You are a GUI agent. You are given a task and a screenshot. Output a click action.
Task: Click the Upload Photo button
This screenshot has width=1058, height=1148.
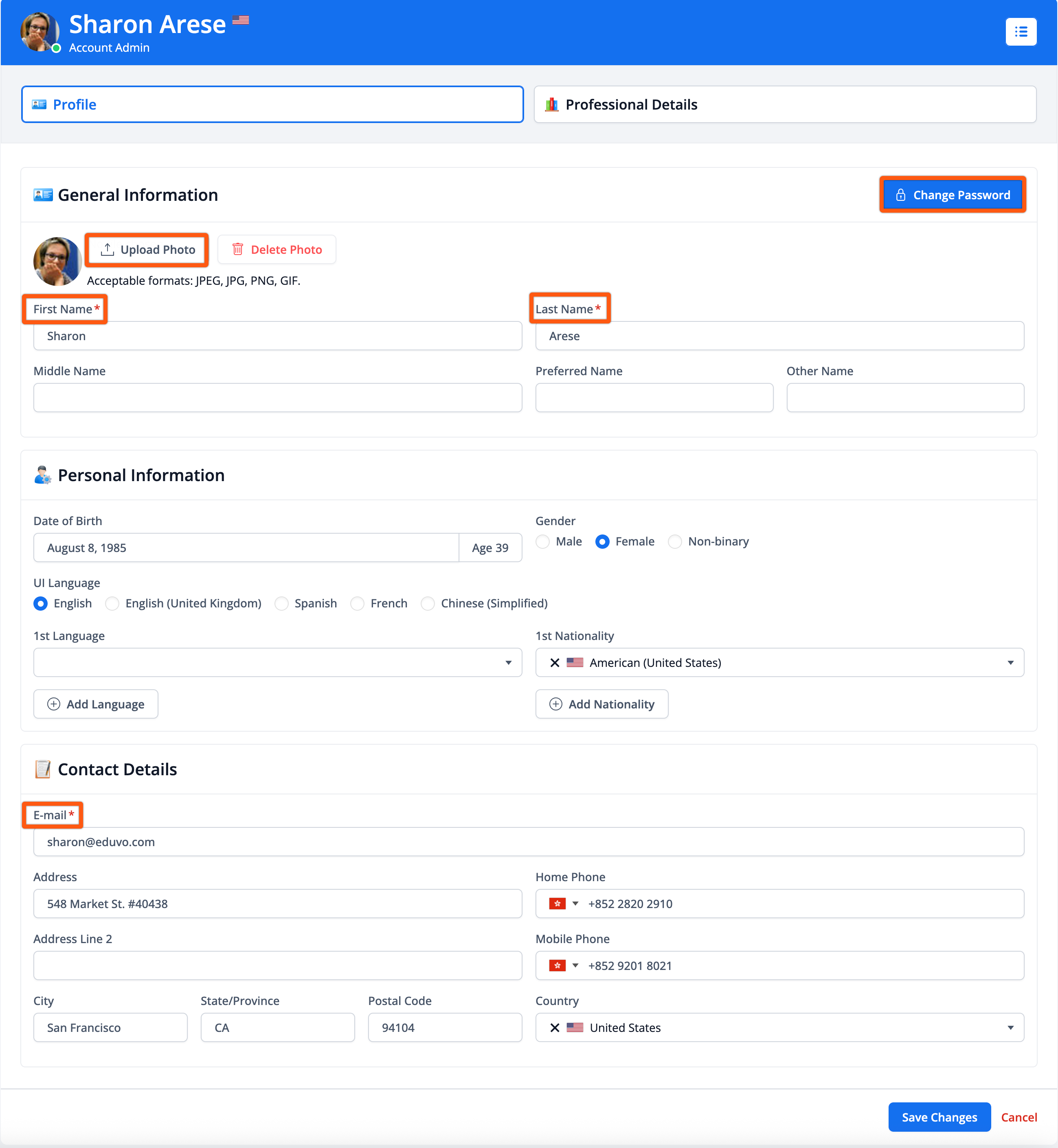[147, 250]
